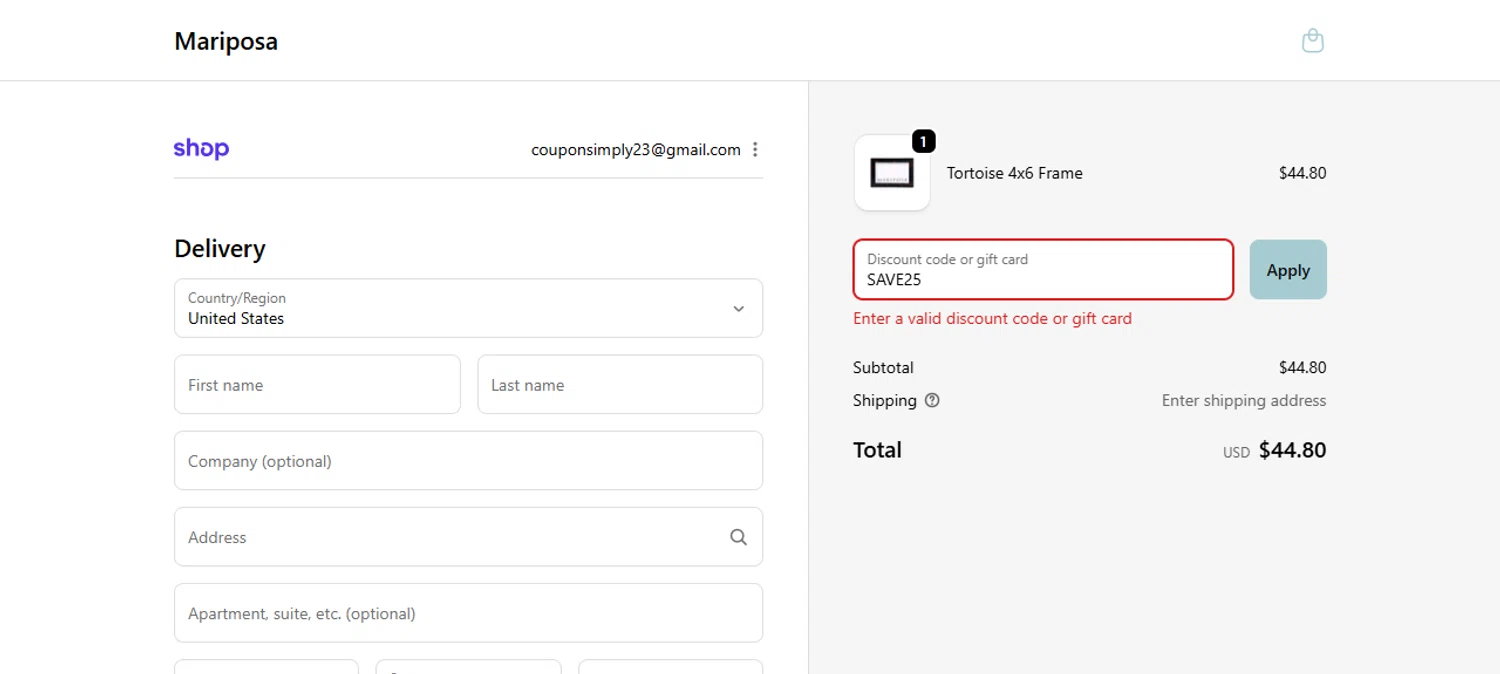Click the invalid discount code error message
1500x674 pixels.
coord(992,319)
